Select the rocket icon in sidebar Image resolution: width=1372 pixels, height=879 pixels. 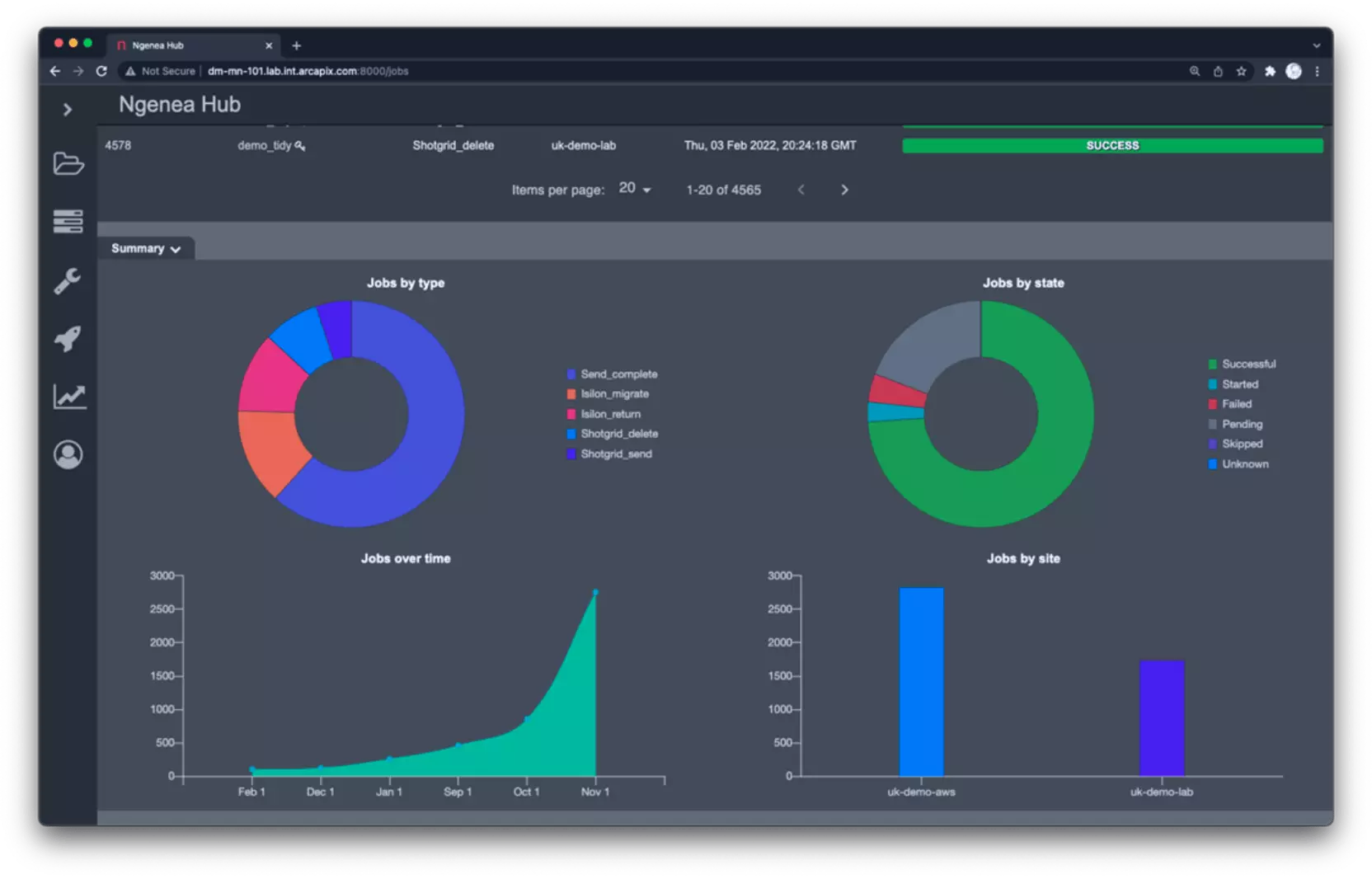click(68, 338)
